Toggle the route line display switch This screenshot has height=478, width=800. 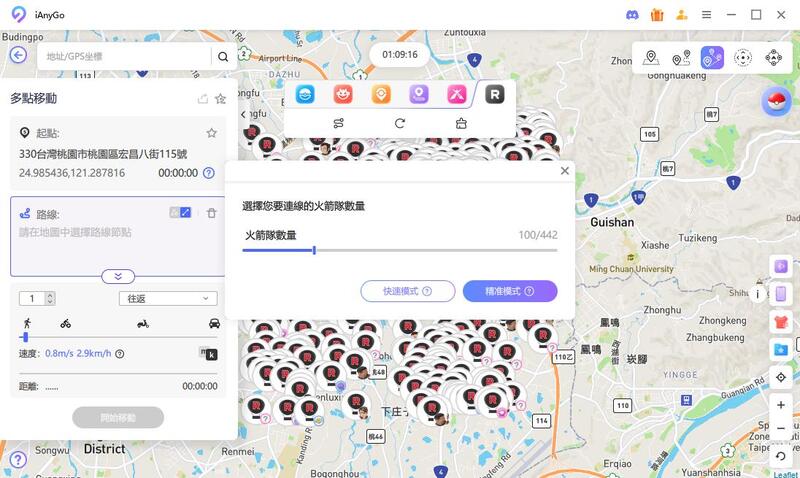180,212
